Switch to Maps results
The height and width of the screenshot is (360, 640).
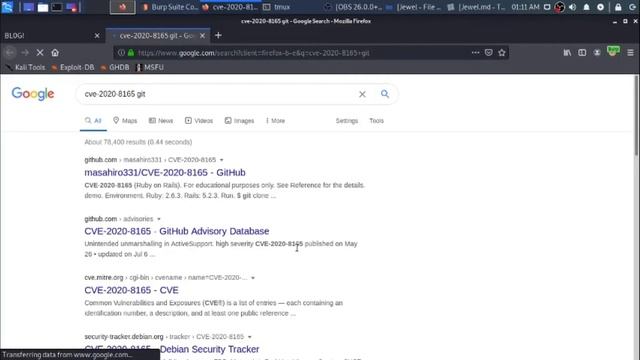click(x=125, y=121)
